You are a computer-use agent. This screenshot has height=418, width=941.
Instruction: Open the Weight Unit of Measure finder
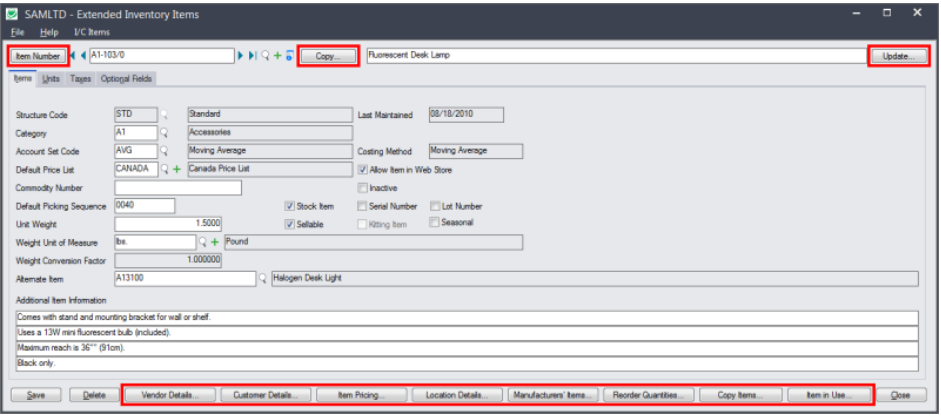coord(203,242)
